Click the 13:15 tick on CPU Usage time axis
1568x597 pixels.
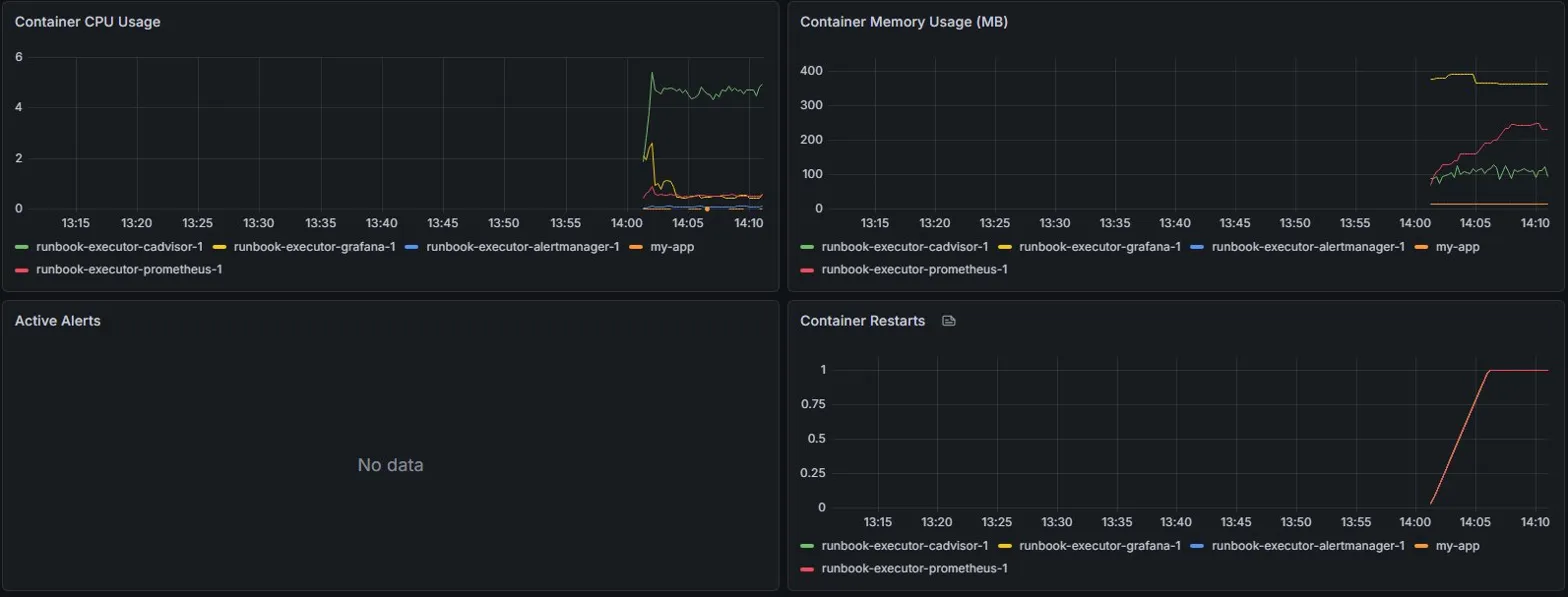pos(75,222)
